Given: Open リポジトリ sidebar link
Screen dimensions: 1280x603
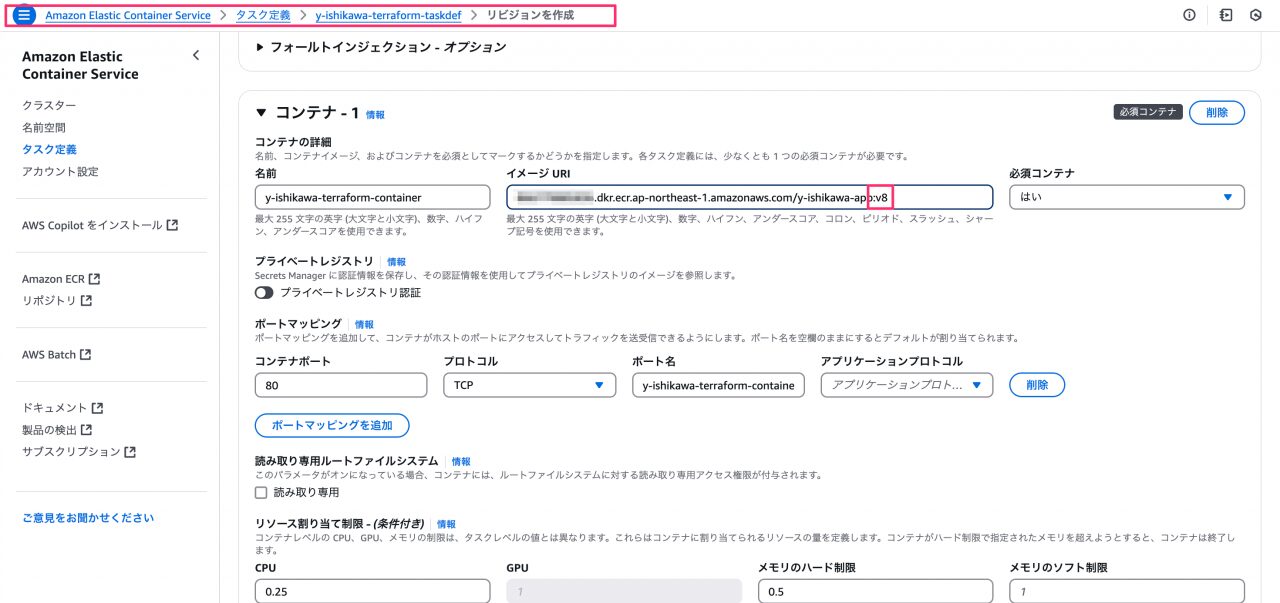Looking at the screenshot, I should pyautogui.click(x=49, y=300).
